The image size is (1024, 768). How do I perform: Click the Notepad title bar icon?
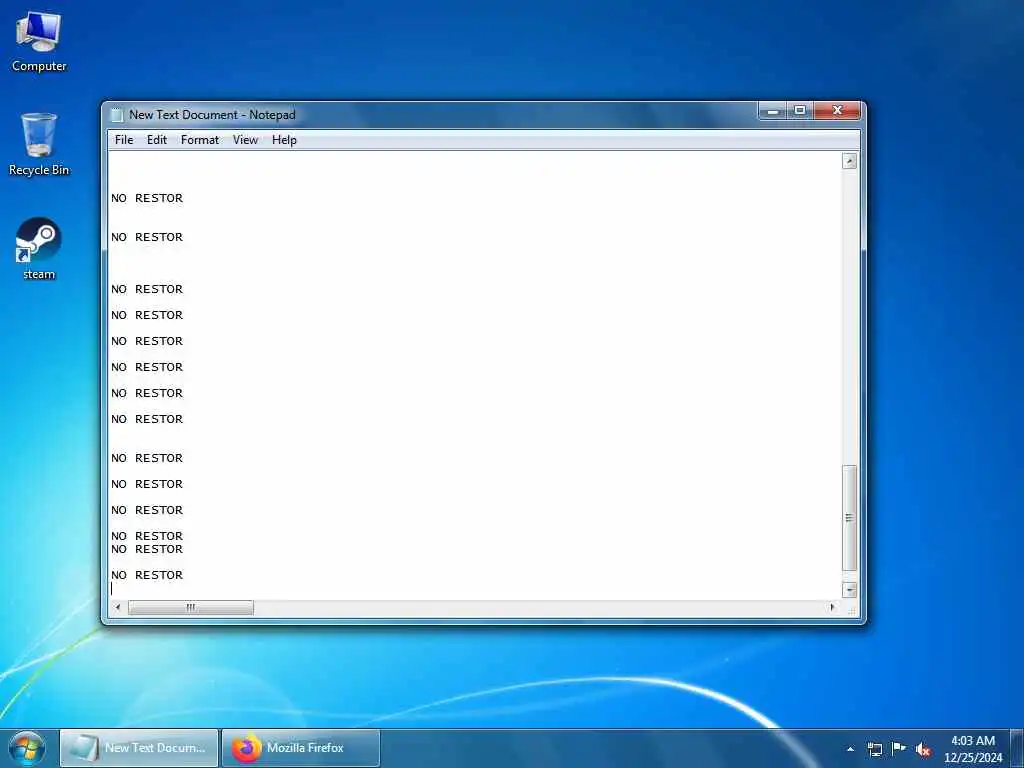click(x=117, y=115)
